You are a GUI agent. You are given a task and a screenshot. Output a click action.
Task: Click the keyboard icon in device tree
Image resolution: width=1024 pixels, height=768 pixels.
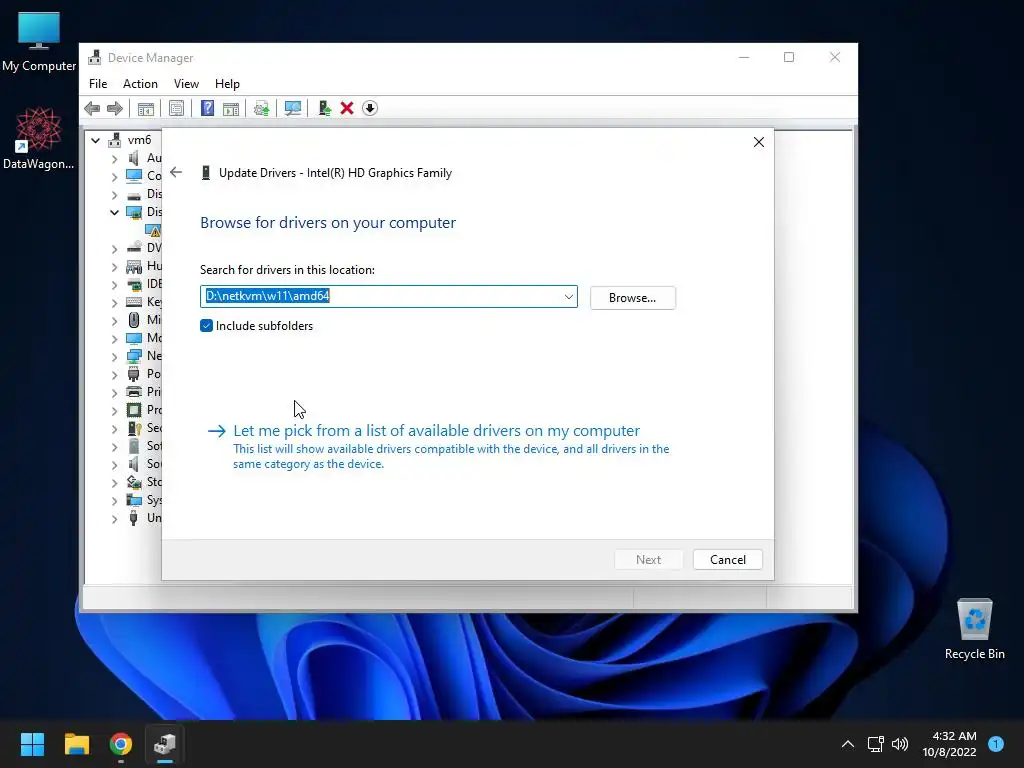click(x=134, y=302)
